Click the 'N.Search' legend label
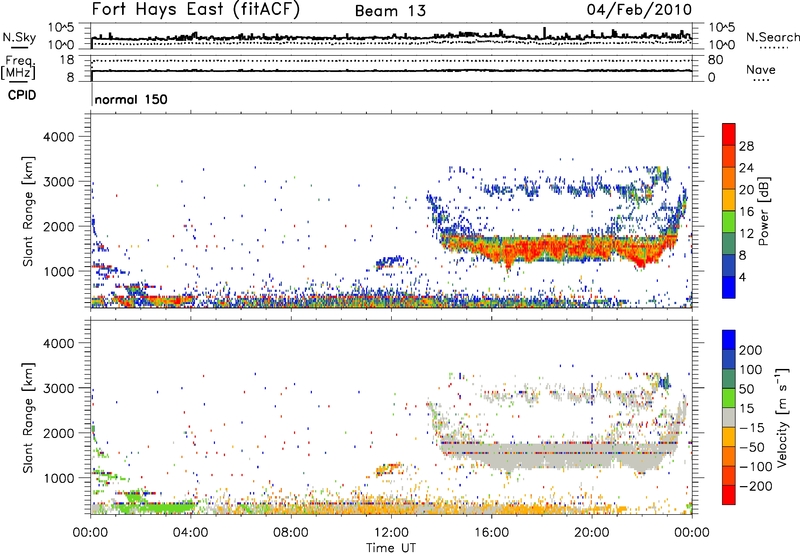The width and height of the screenshot is (800, 554). click(x=772, y=37)
